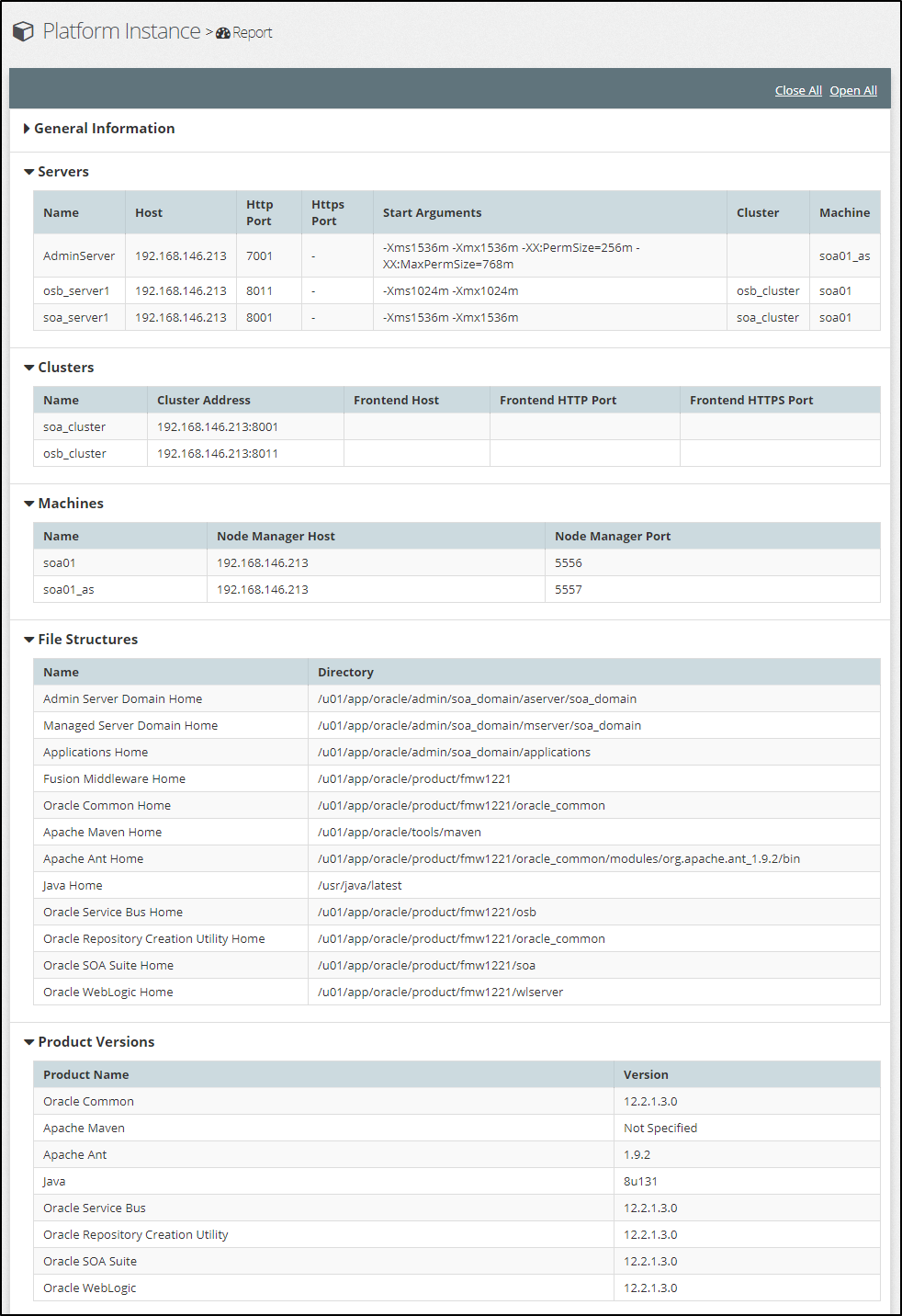Click the Open All link
This screenshot has height=1316, width=902.
click(852, 90)
